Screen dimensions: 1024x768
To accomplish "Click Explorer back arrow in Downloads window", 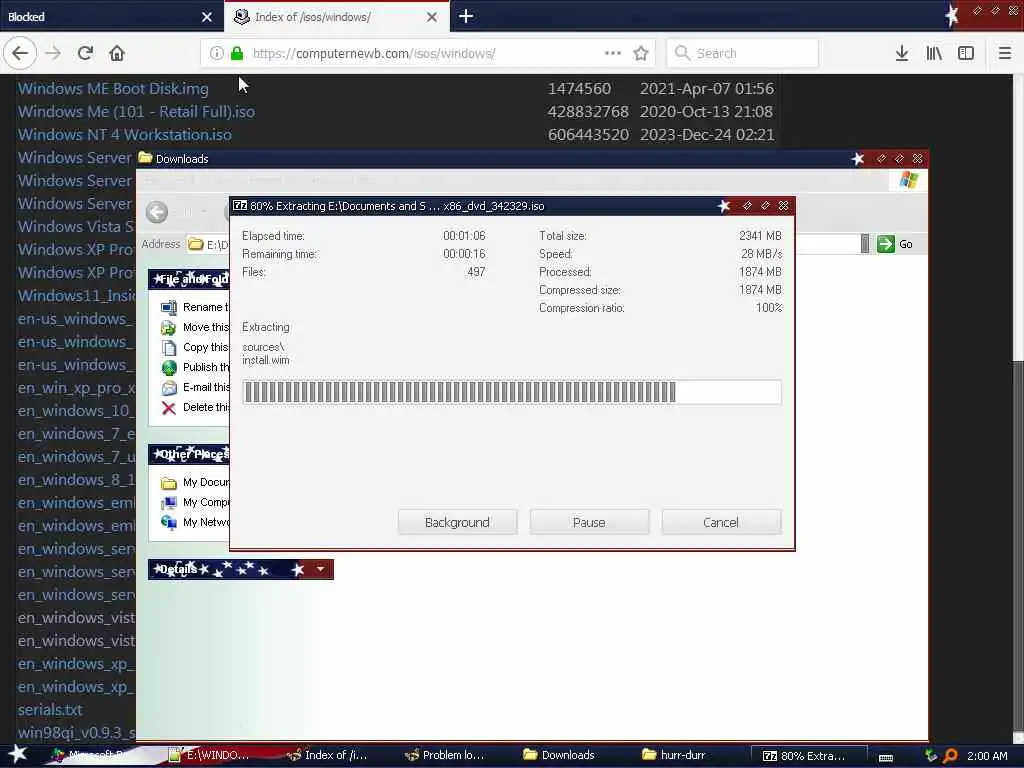I will [157, 212].
